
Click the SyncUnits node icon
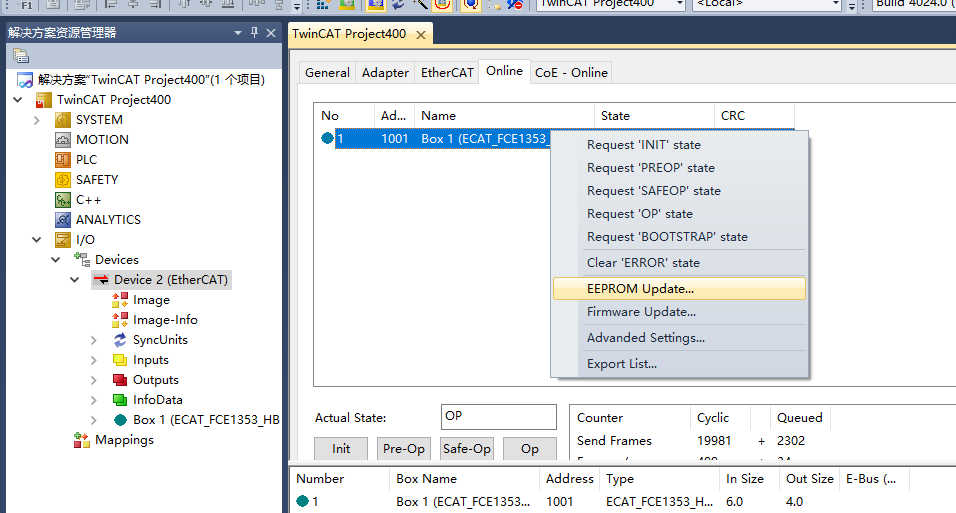(x=120, y=340)
